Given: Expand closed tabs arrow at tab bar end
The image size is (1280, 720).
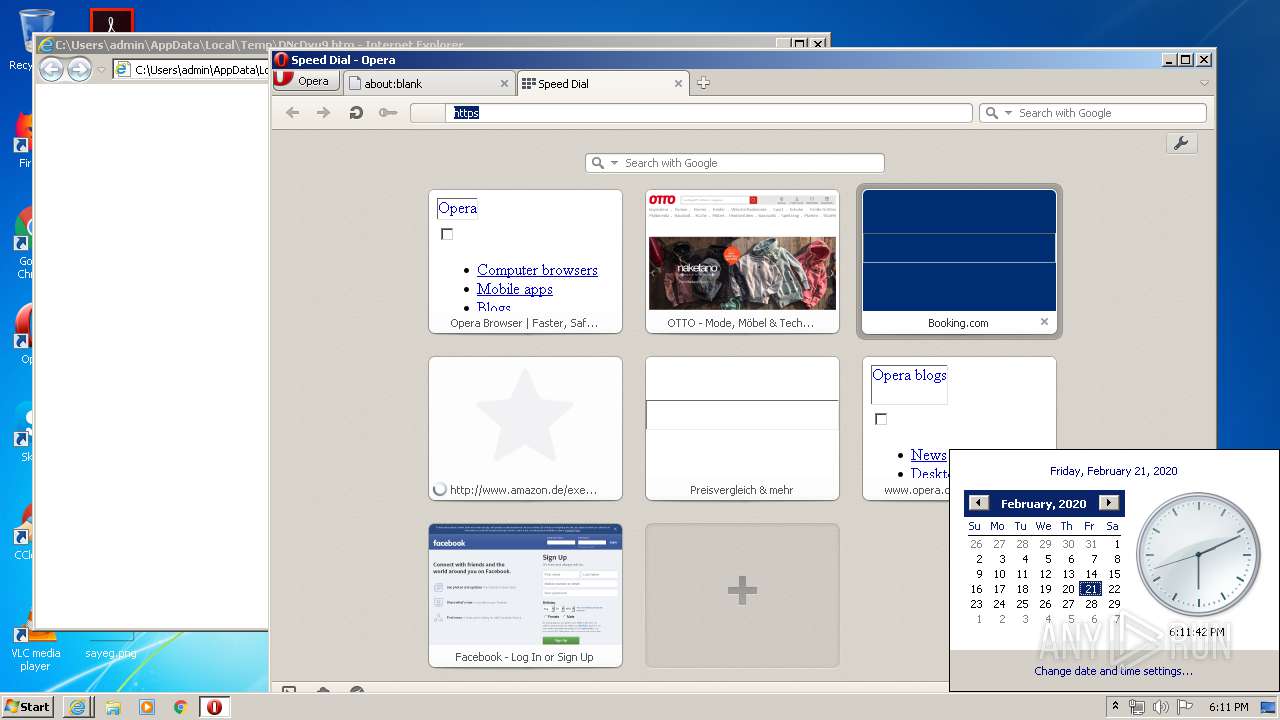Looking at the screenshot, I should point(1204,83).
